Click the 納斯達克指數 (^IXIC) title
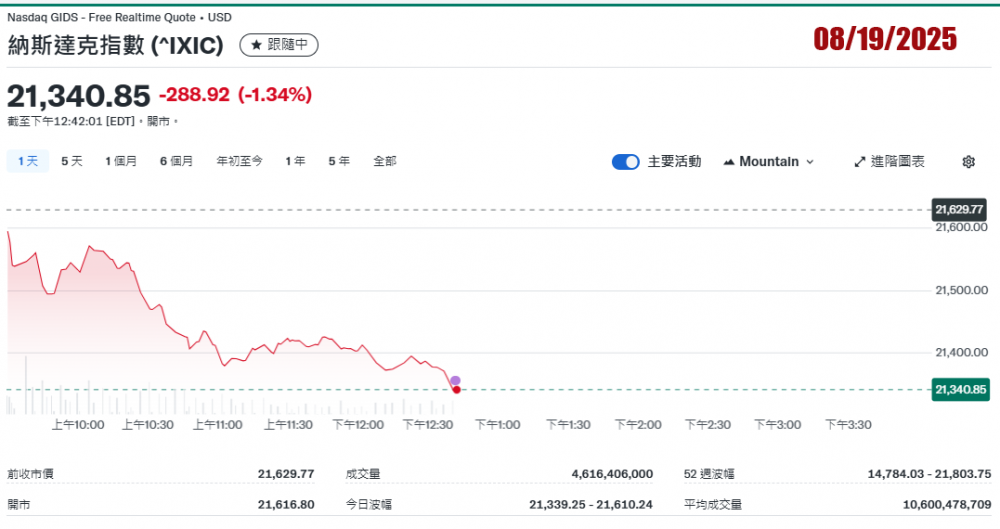1000x529 pixels. tap(115, 45)
